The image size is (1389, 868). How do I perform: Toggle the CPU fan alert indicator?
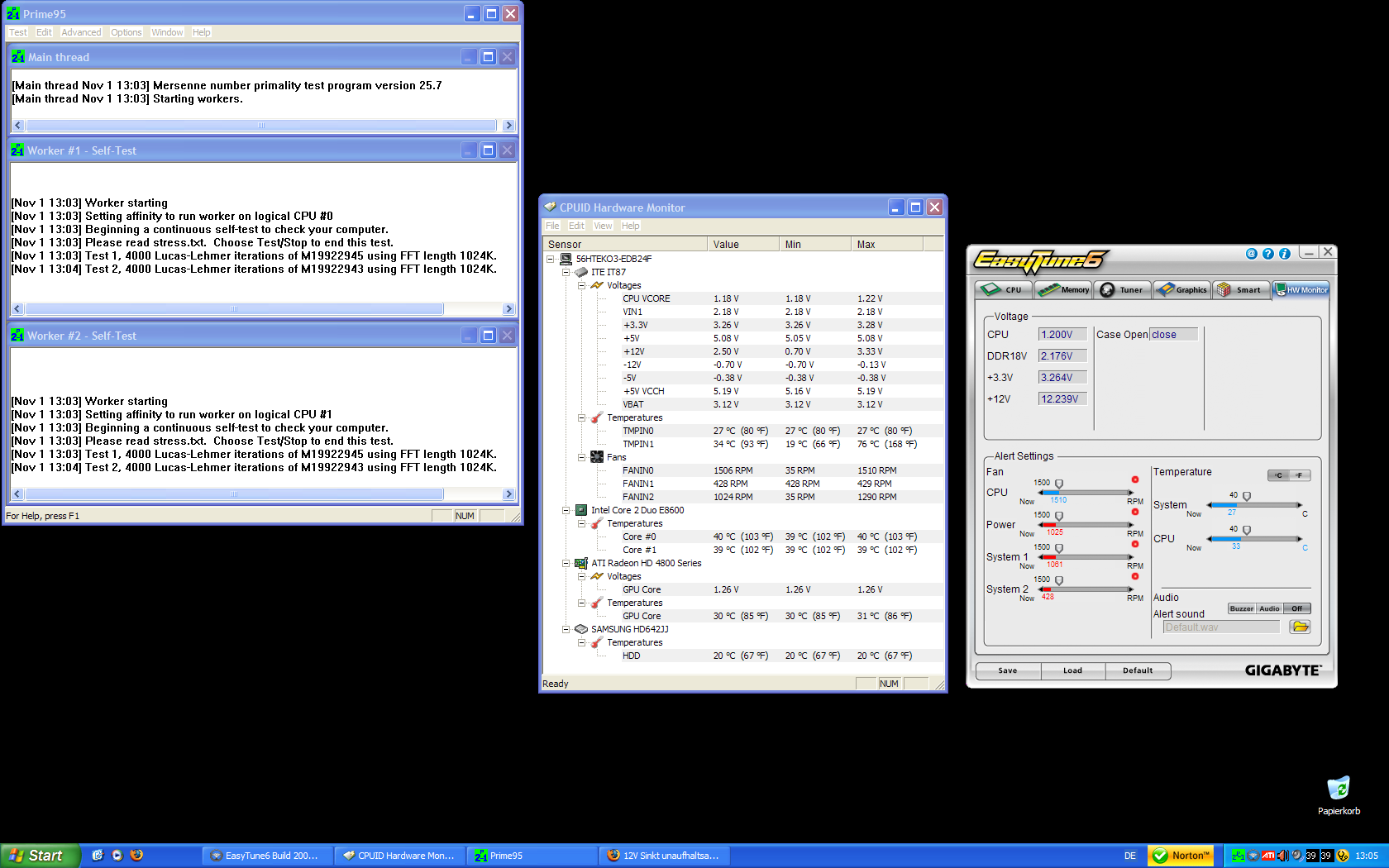click(x=1135, y=480)
